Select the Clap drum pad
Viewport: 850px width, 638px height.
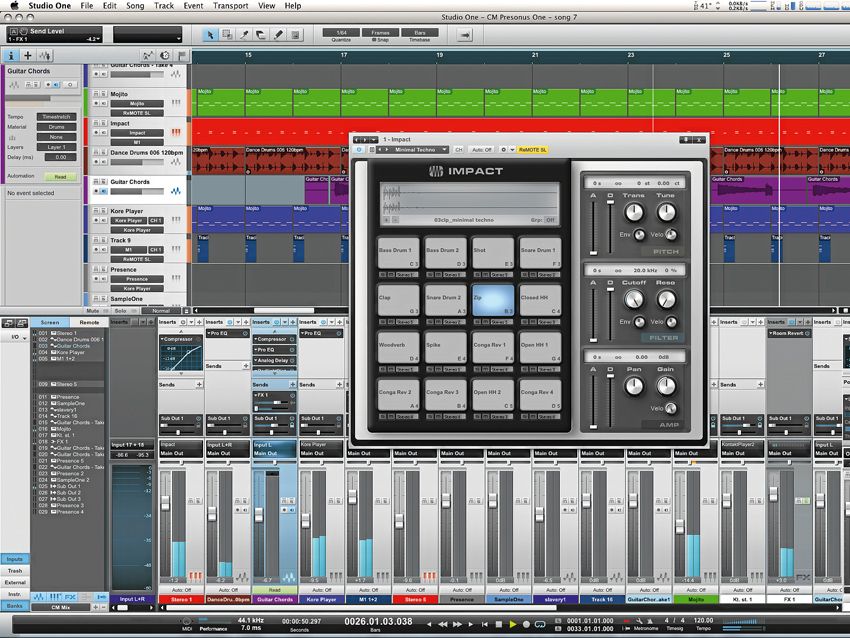pos(398,298)
